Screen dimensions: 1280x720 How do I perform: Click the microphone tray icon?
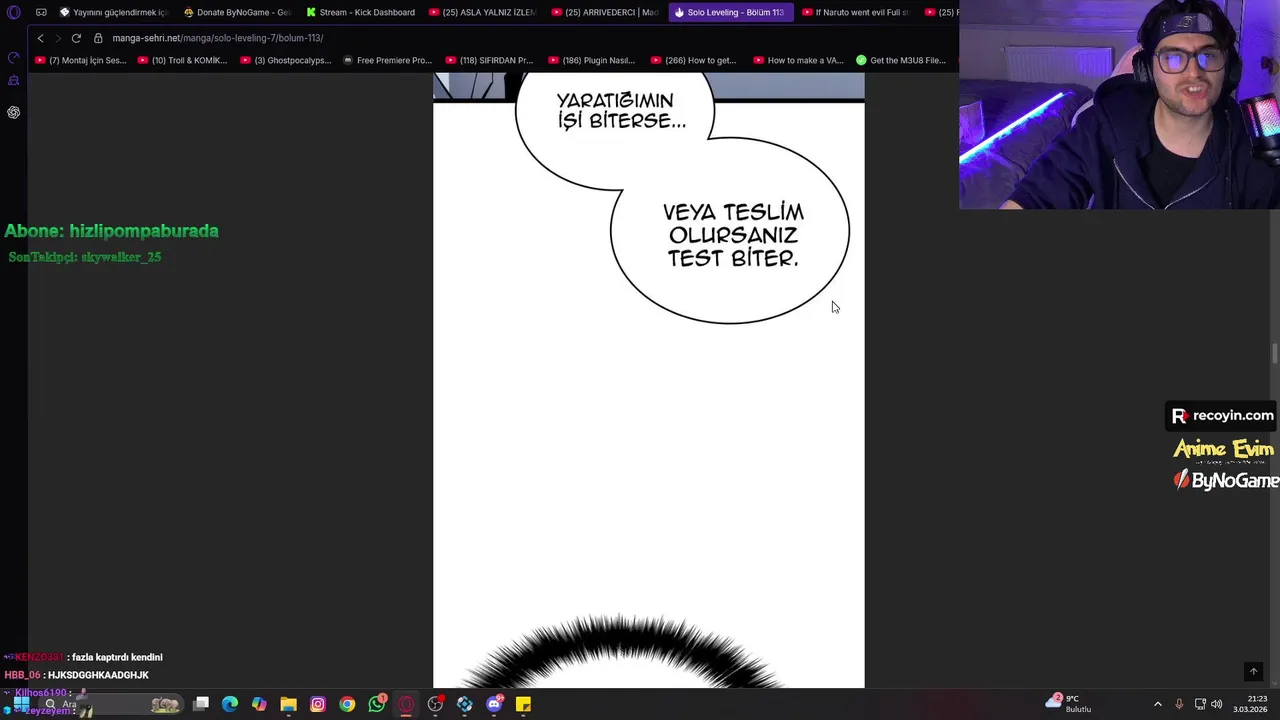1179,704
